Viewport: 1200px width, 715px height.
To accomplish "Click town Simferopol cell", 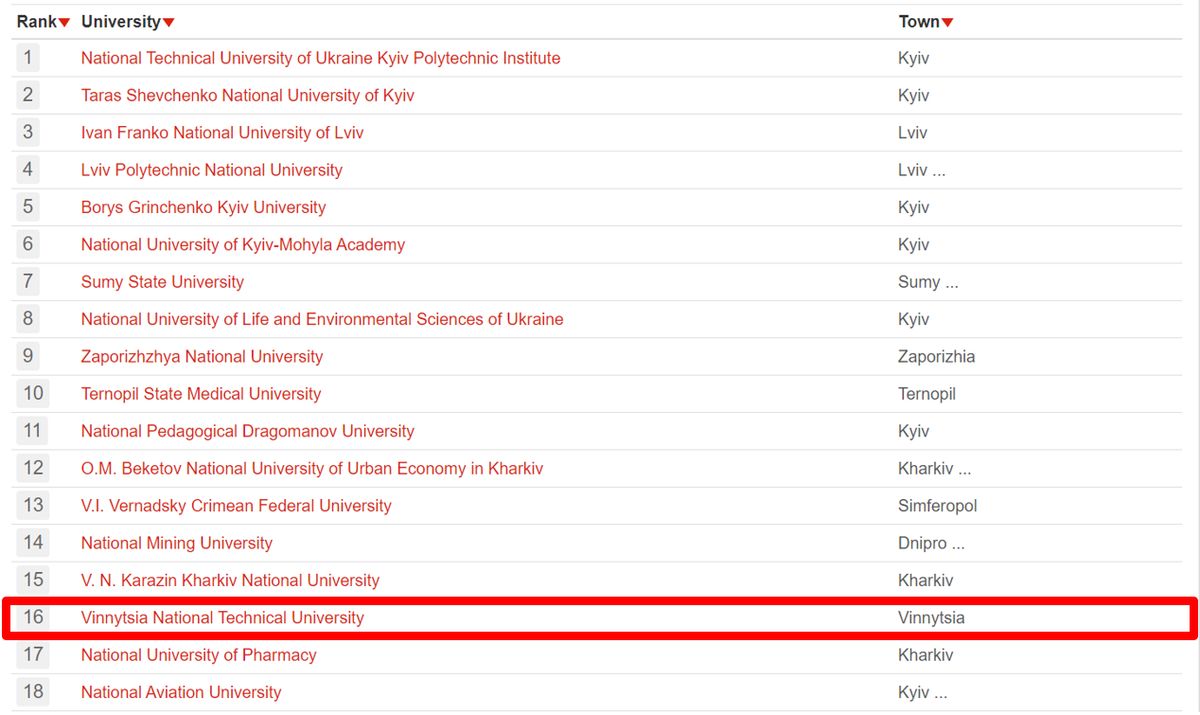I will click(938, 506).
